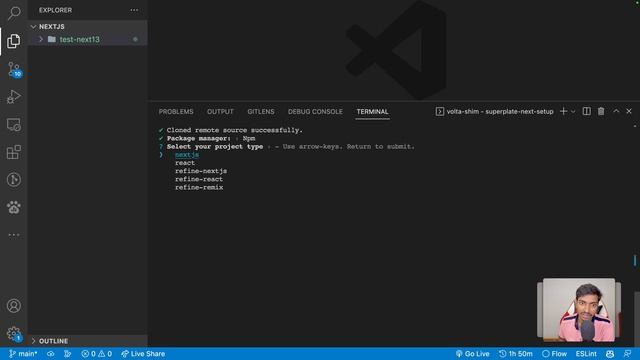The height and width of the screenshot is (360, 640).
Task: Open the feedback icon in status bar
Action: coord(627,354)
